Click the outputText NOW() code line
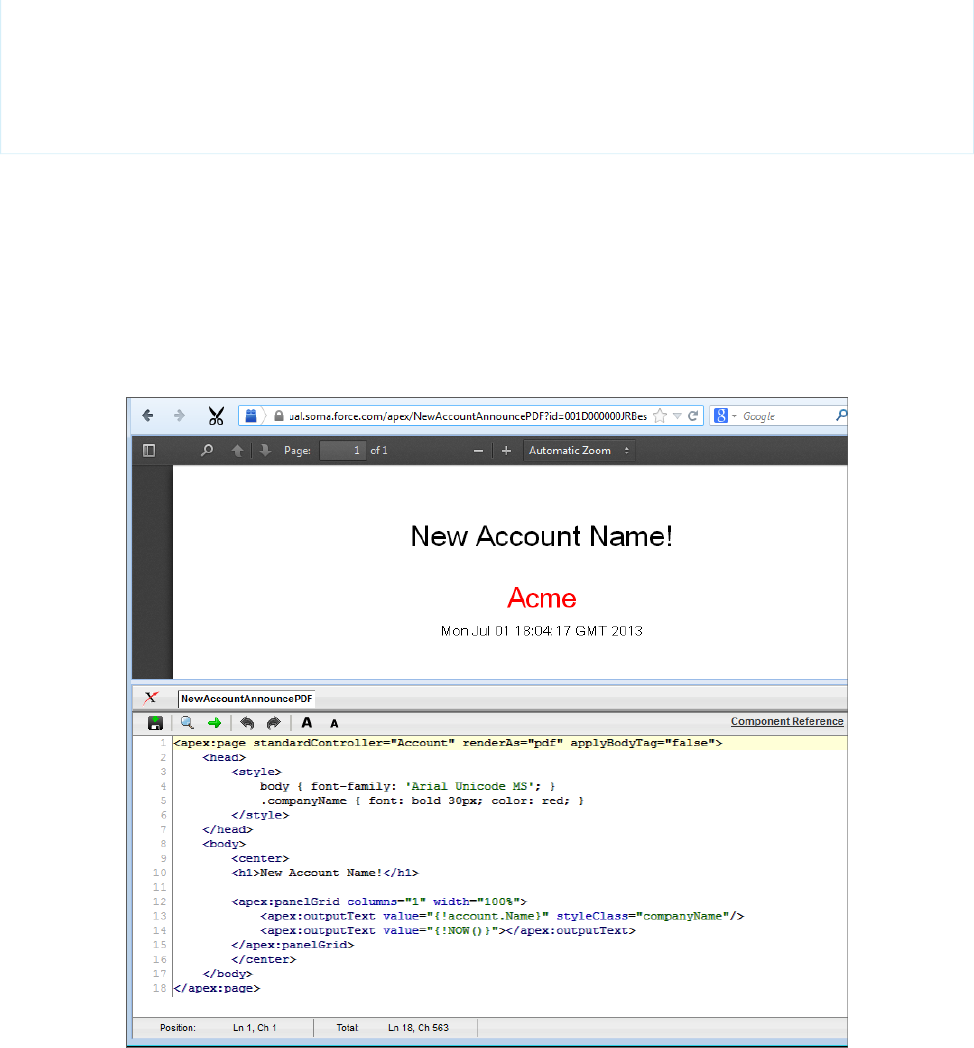Screen dimensions: 974x1048 coord(448,930)
